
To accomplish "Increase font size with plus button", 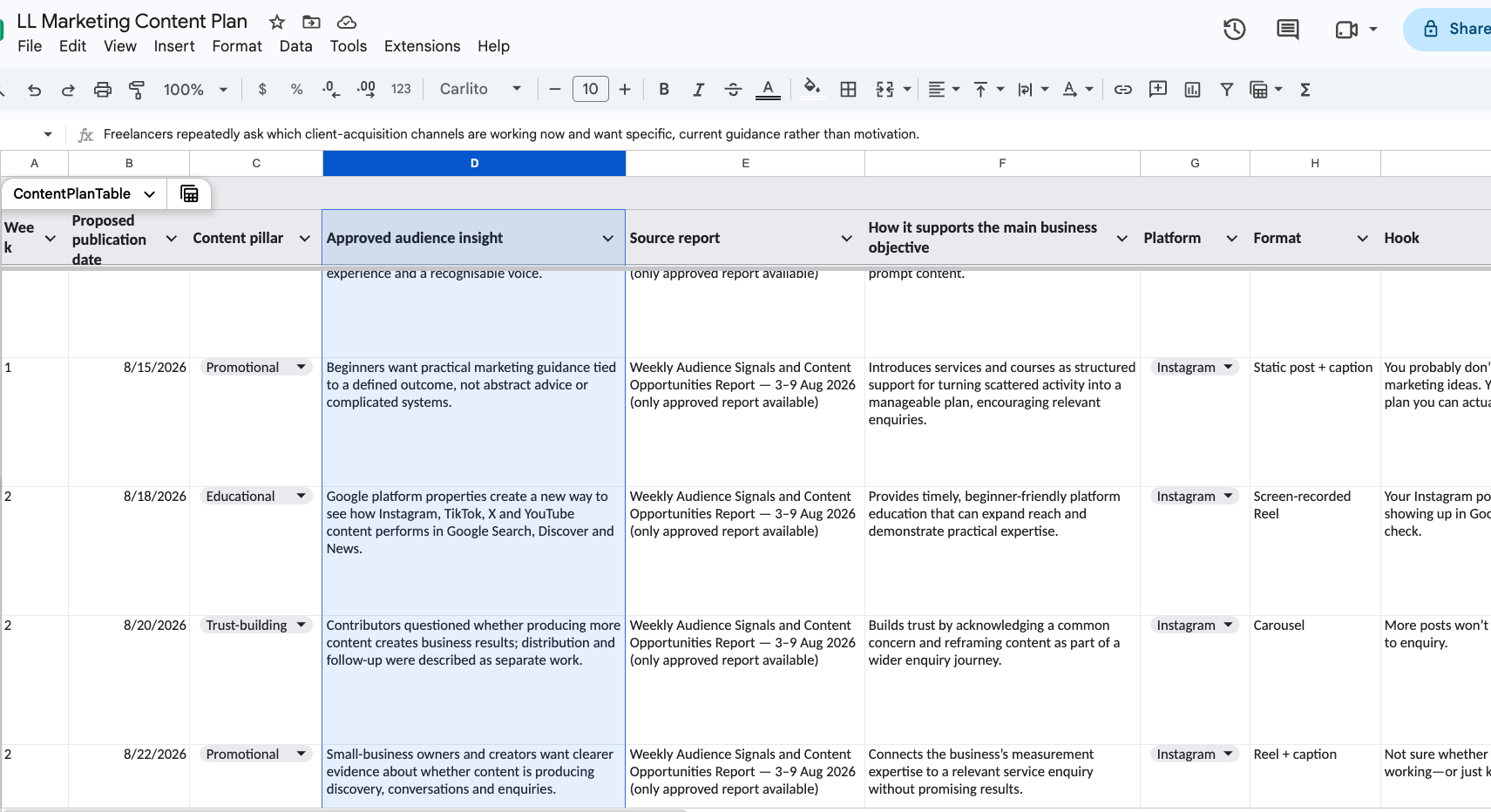I will [625, 90].
